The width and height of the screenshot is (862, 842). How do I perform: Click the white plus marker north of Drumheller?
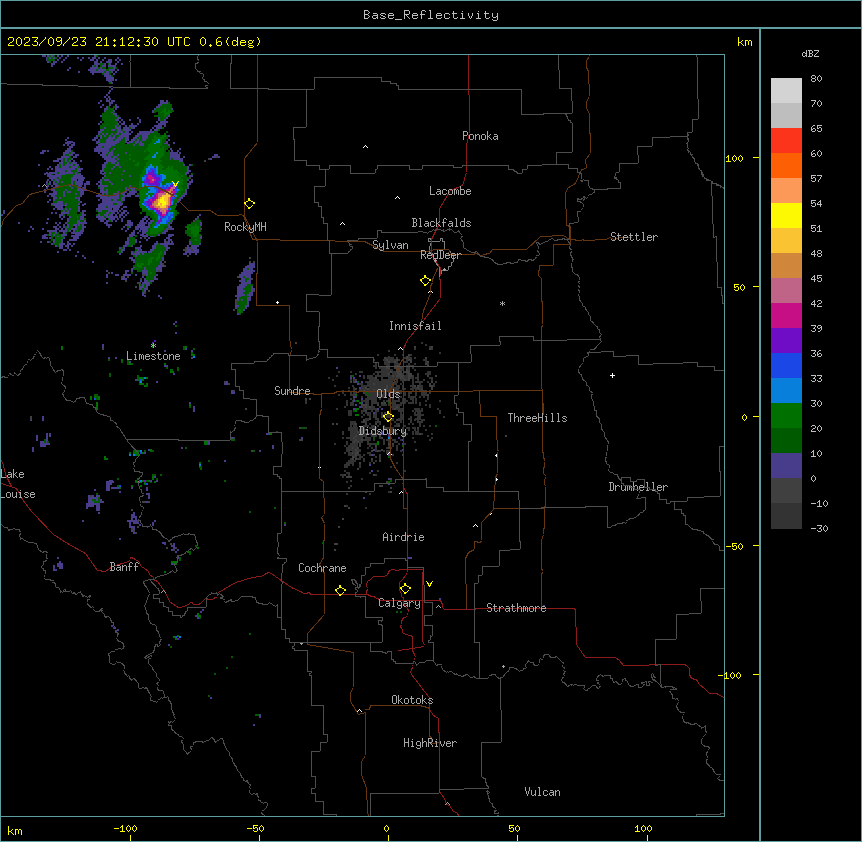click(x=612, y=375)
